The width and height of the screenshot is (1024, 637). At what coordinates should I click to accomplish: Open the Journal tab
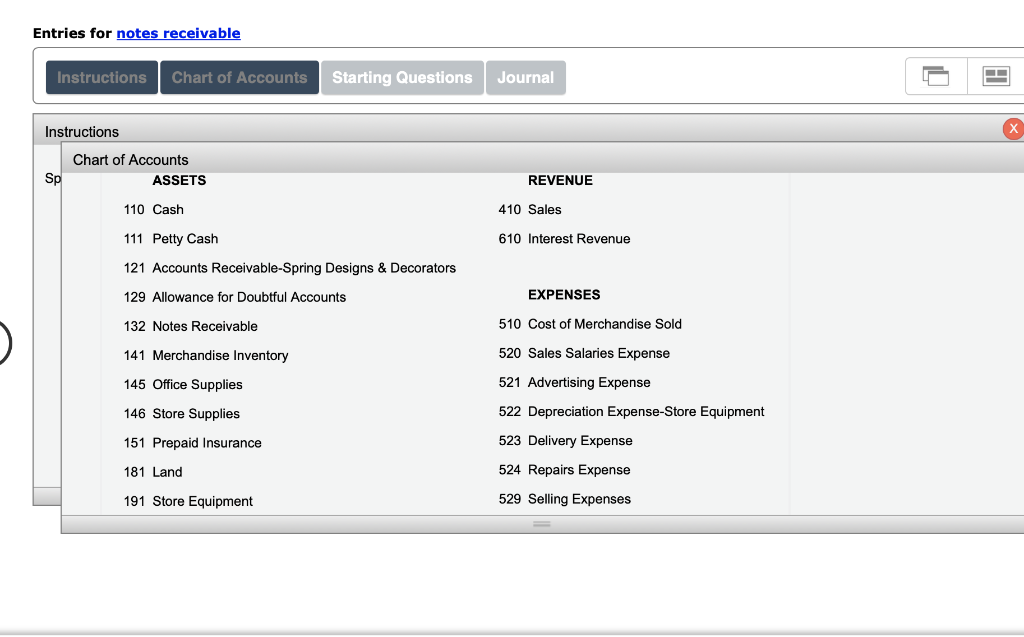[x=525, y=77]
